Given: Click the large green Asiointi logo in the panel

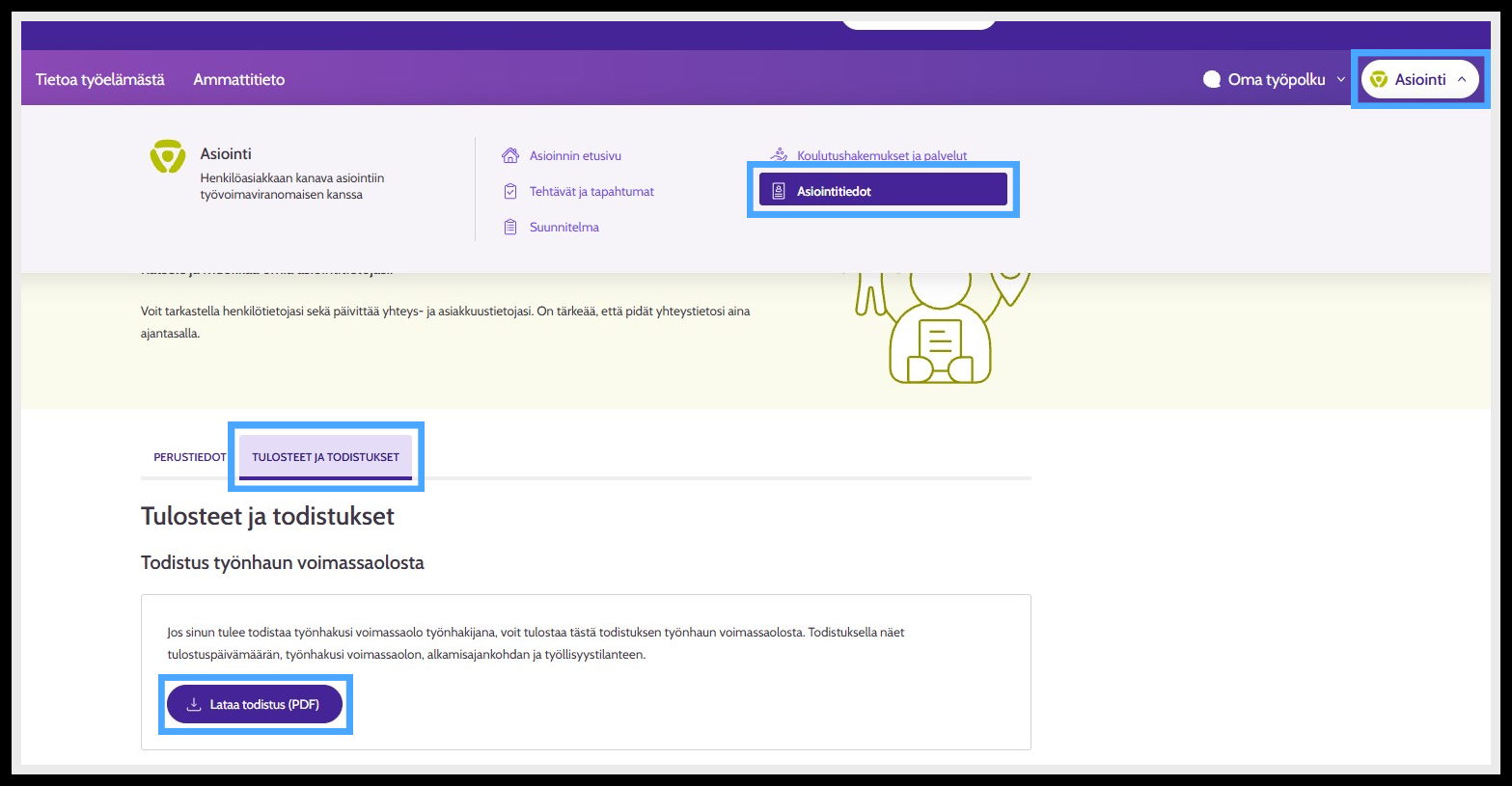Looking at the screenshot, I should [x=168, y=156].
